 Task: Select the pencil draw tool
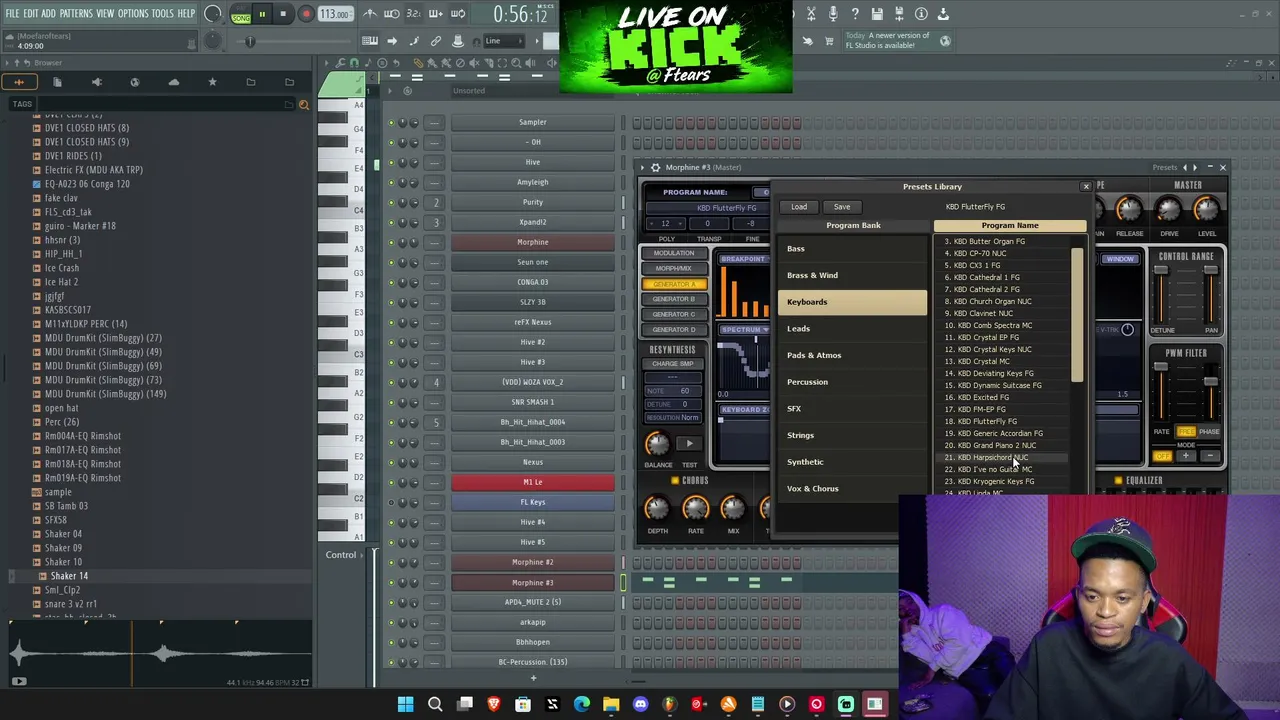[x=419, y=63]
